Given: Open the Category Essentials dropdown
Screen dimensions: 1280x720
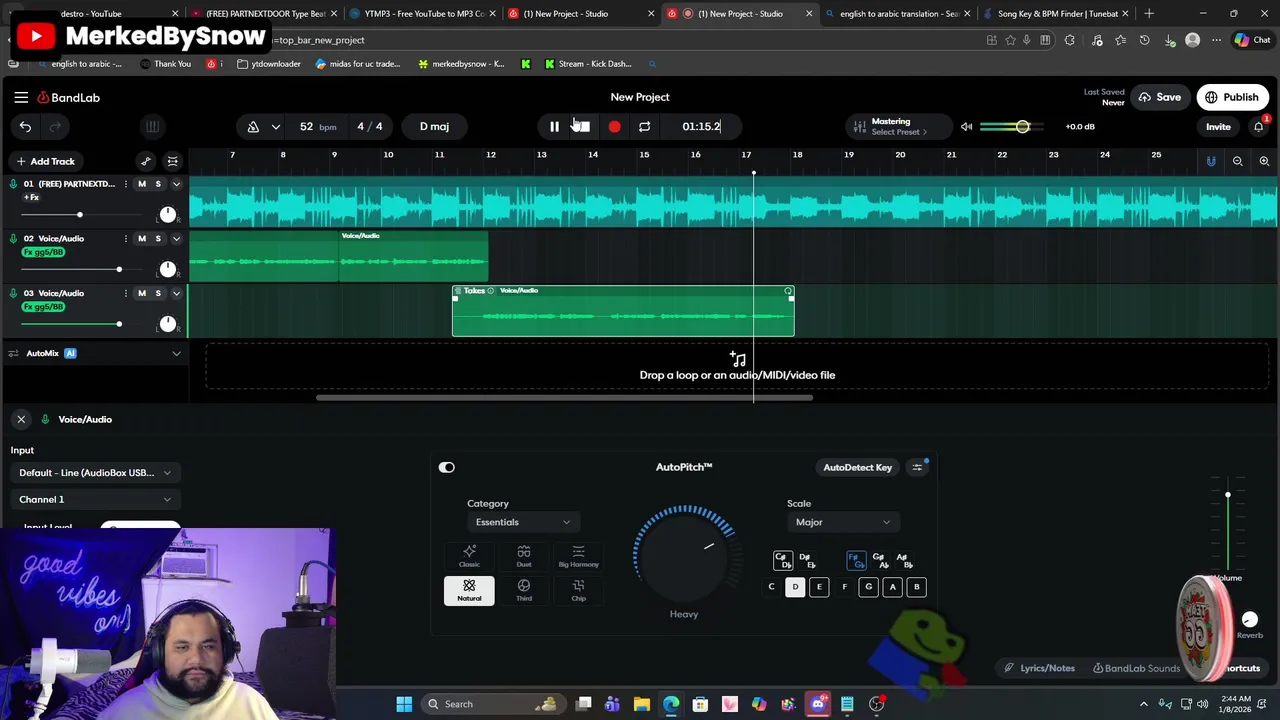Looking at the screenshot, I should [523, 522].
